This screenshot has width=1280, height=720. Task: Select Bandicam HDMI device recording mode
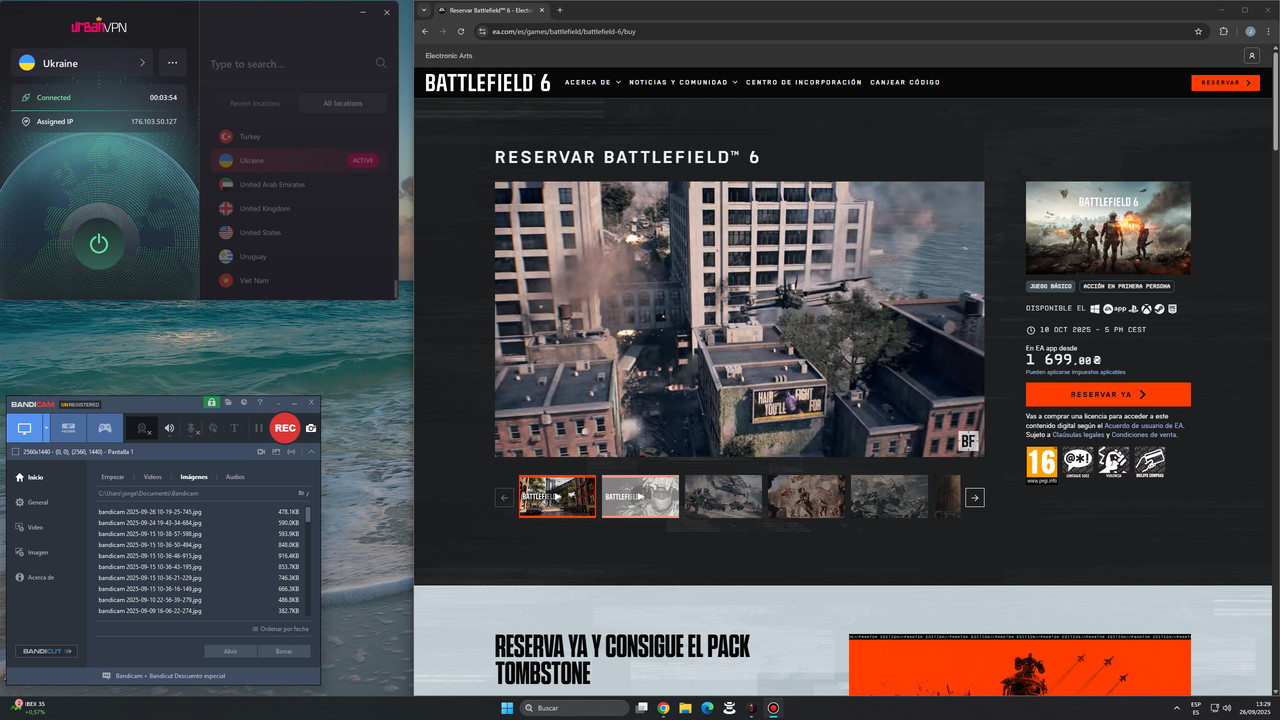(x=69, y=428)
